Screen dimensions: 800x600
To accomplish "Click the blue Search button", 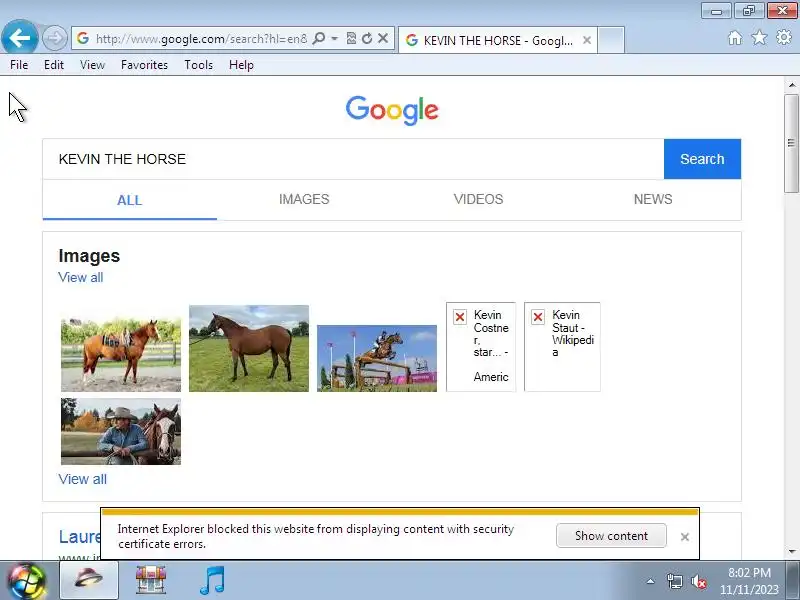I will tap(702, 159).
